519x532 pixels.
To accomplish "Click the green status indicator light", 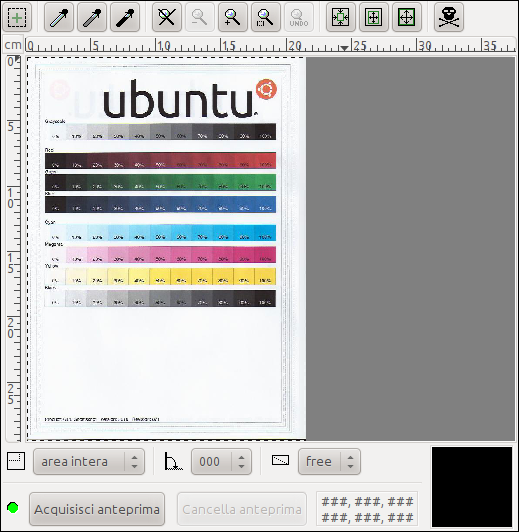I will (13, 508).
